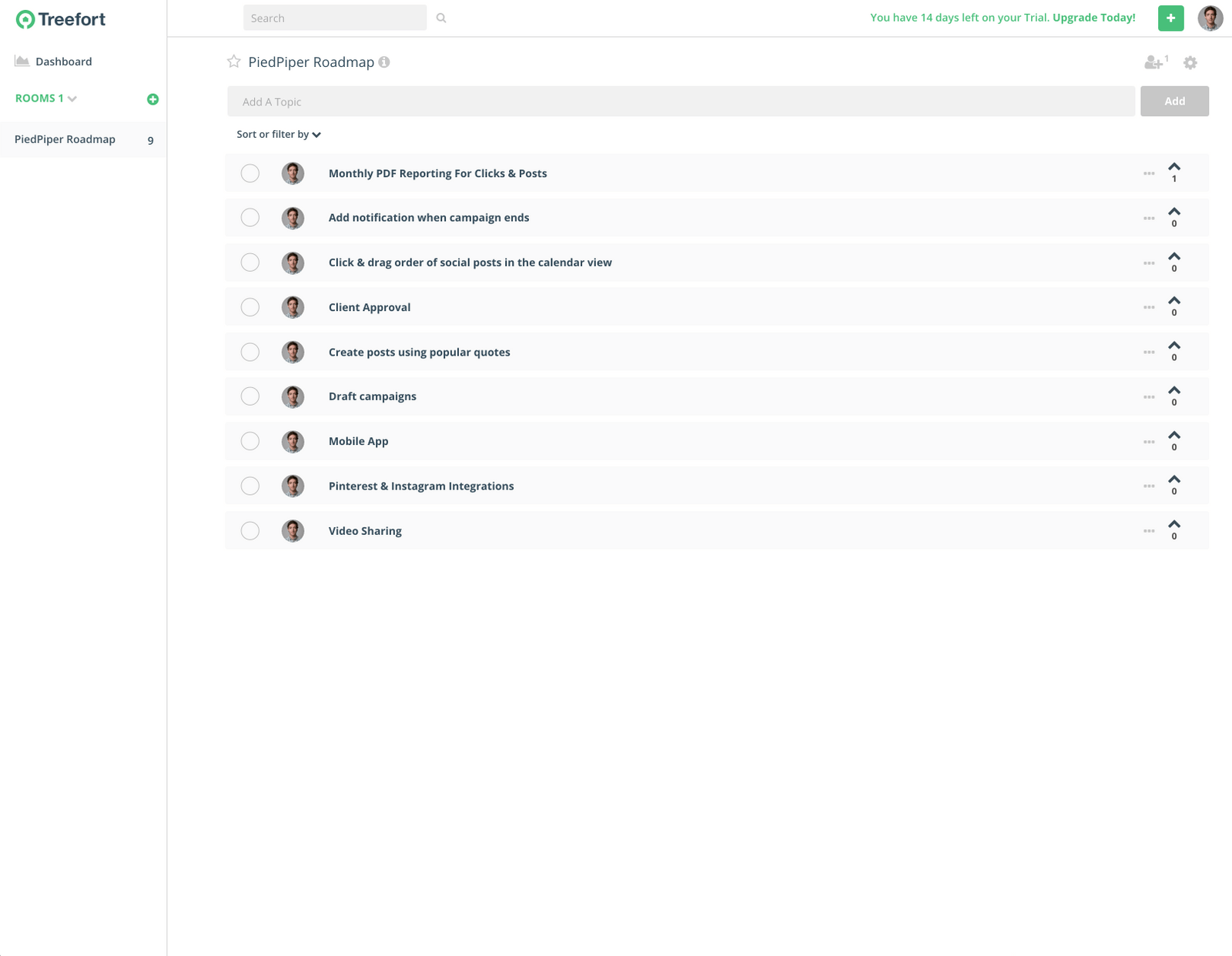This screenshot has width=1232, height=956.
Task: Click avatar on Draft campaigns row
Action: 293,396
